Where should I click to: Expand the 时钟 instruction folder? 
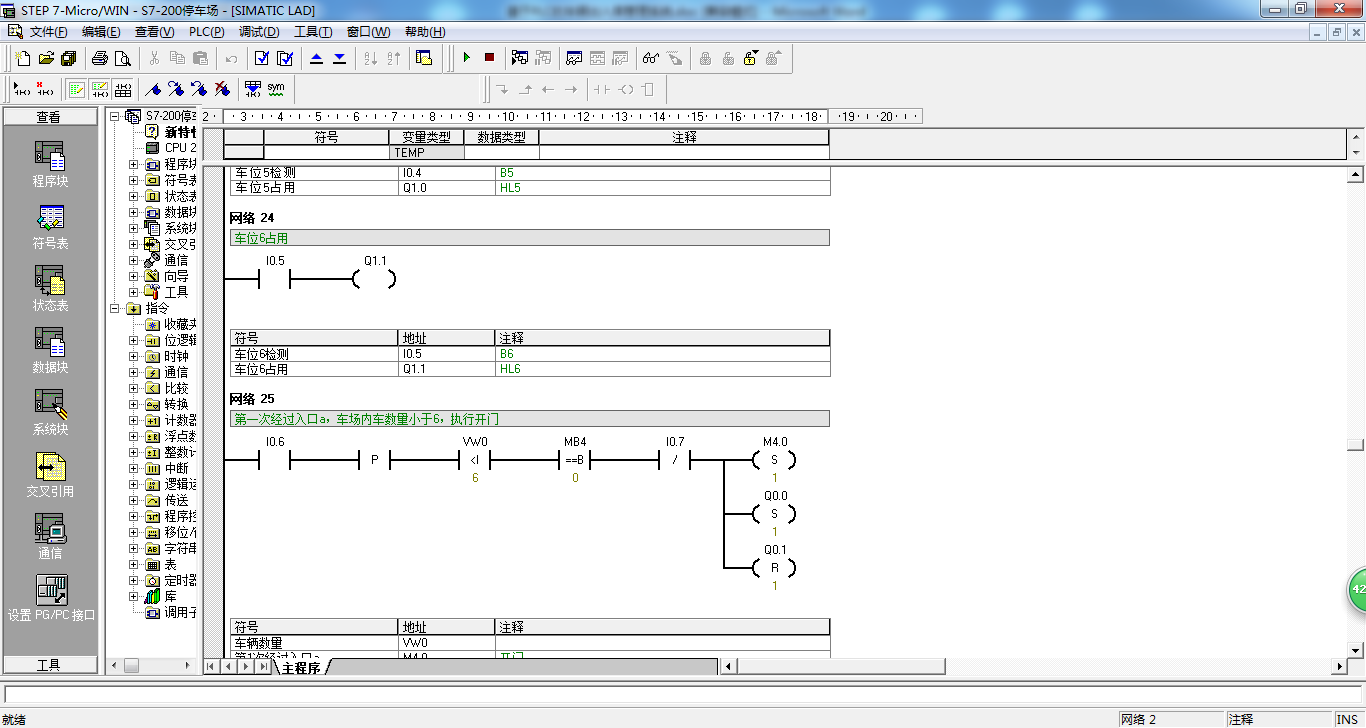click(134, 356)
